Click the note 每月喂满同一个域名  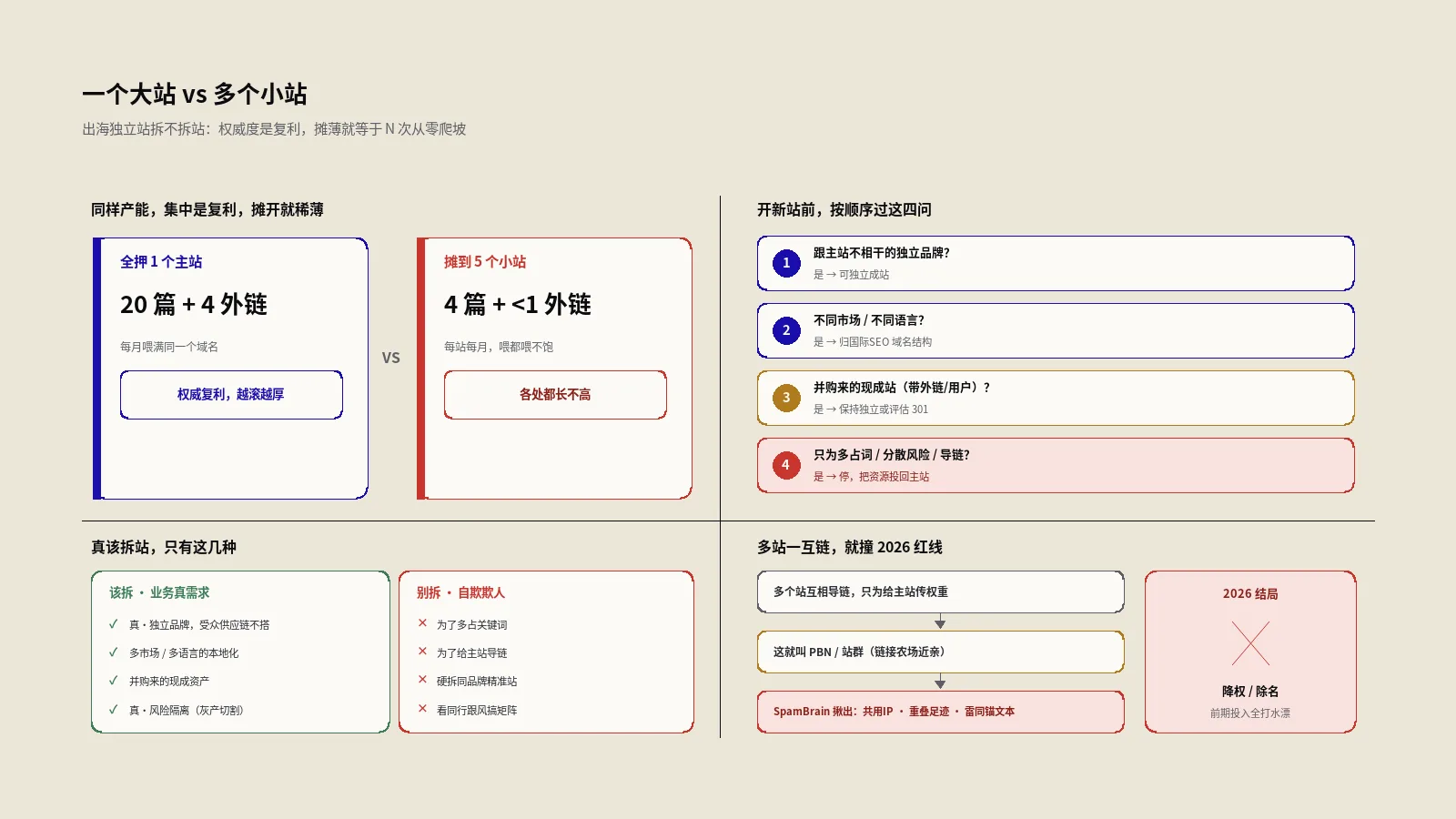click(x=169, y=347)
